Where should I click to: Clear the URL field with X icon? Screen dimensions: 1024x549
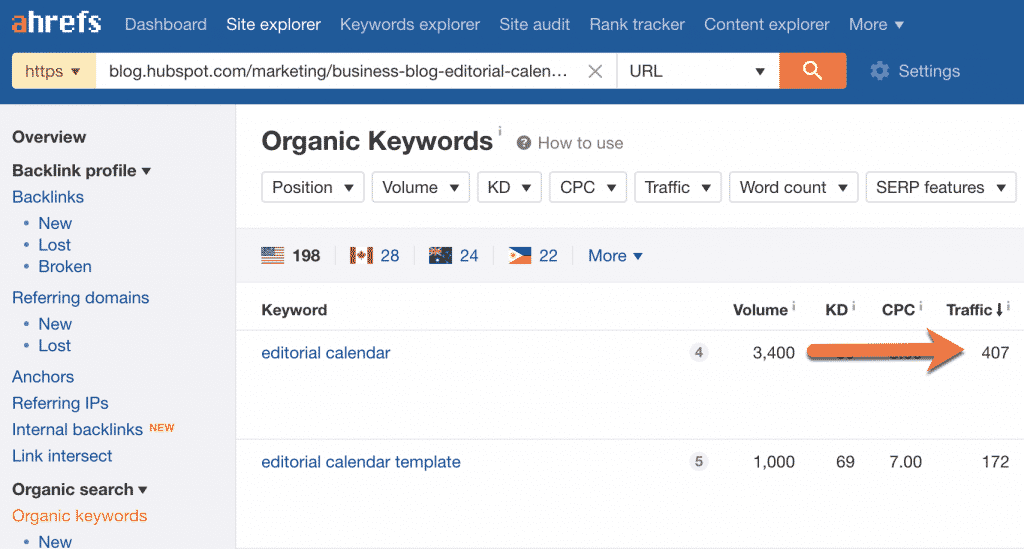point(595,71)
